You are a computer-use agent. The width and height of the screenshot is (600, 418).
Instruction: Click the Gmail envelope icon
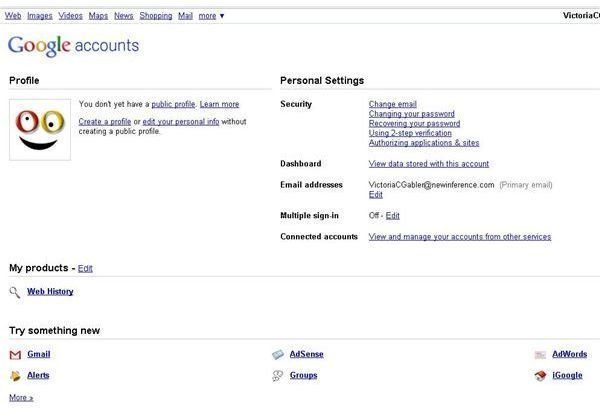pos(15,355)
